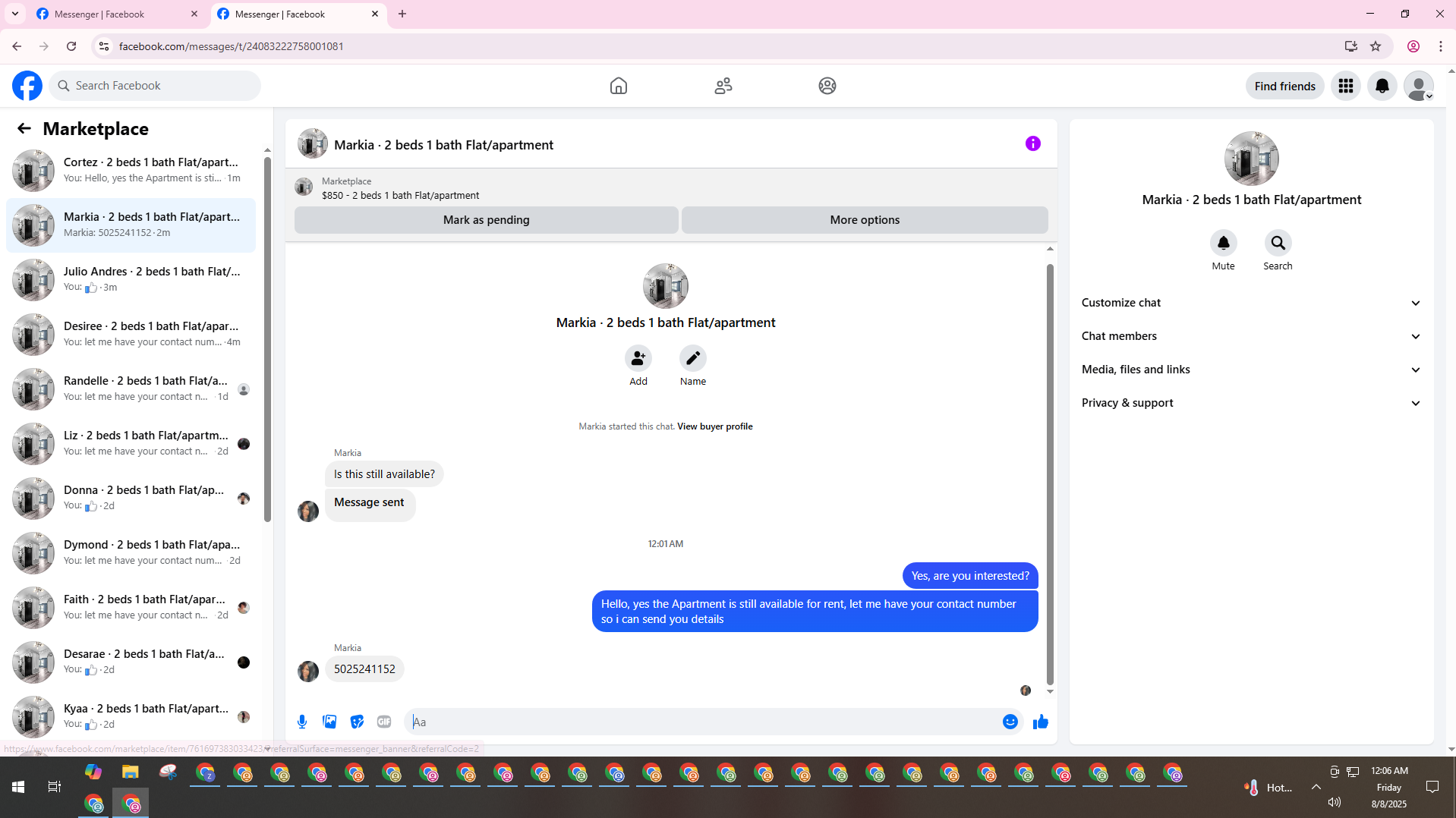Open File Explorer from taskbar
This screenshot has height=818, width=1456.
coord(131,772)
